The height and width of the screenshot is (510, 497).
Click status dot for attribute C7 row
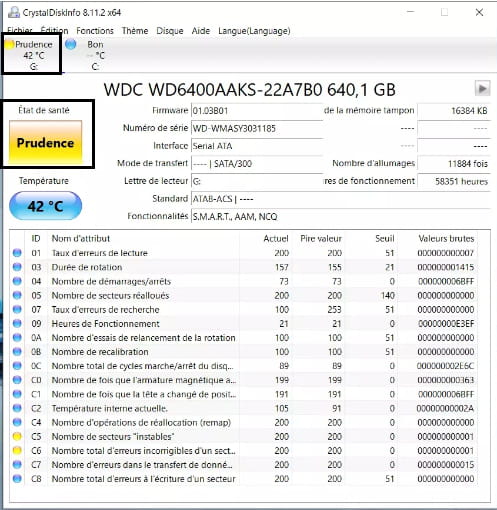click(x=17, y=465)
